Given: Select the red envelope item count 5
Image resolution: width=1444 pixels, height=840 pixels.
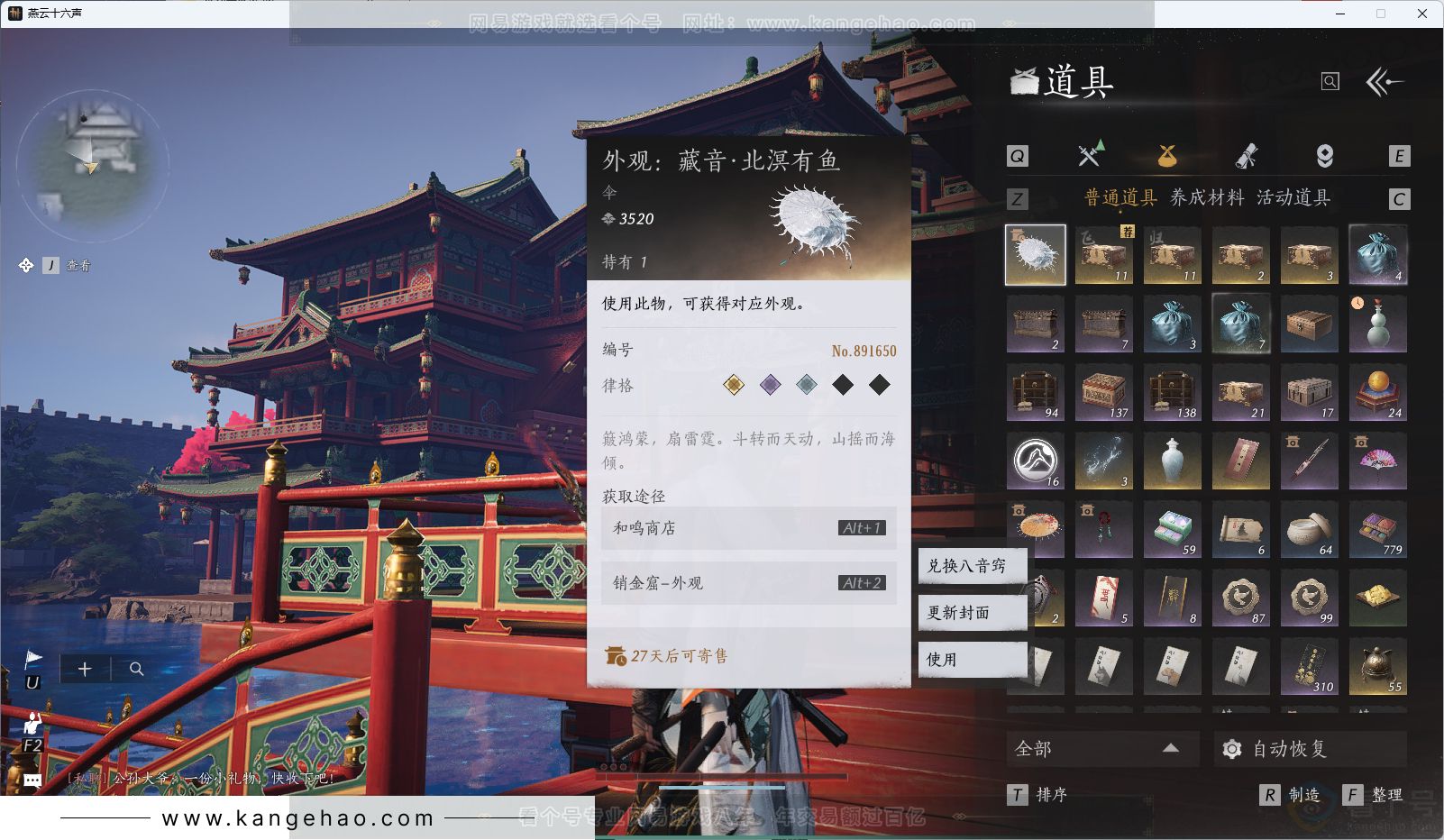Looking at the screenshot, I should pyautogui.click(x=1104, y=598).
